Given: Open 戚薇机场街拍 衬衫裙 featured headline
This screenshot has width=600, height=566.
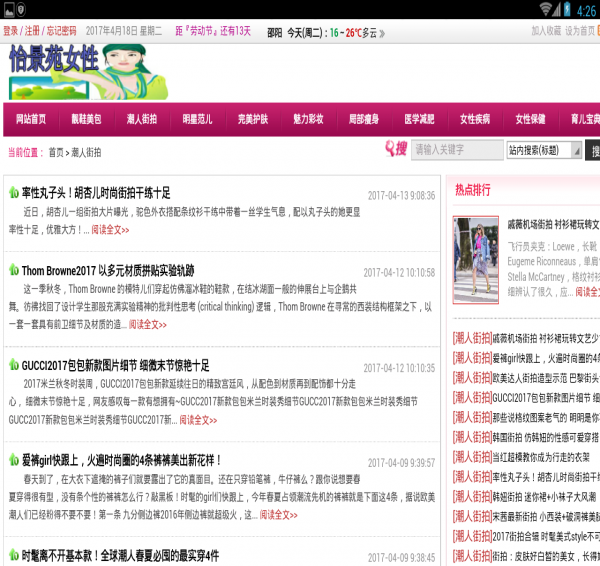Looking at the screenshot, I should pyautogui.click(x=553, y=225).
